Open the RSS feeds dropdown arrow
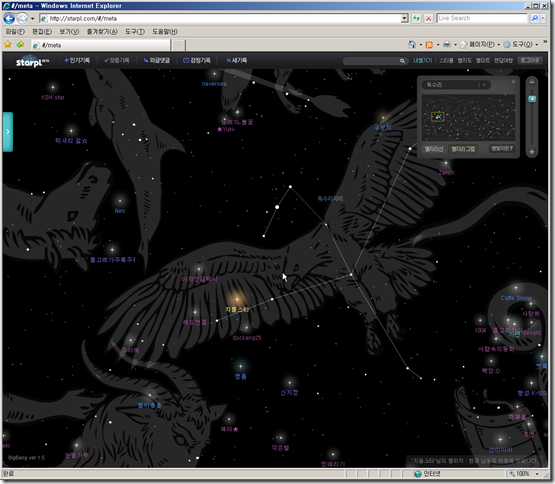This screenshot has width=555, height=484. point(438,45)
